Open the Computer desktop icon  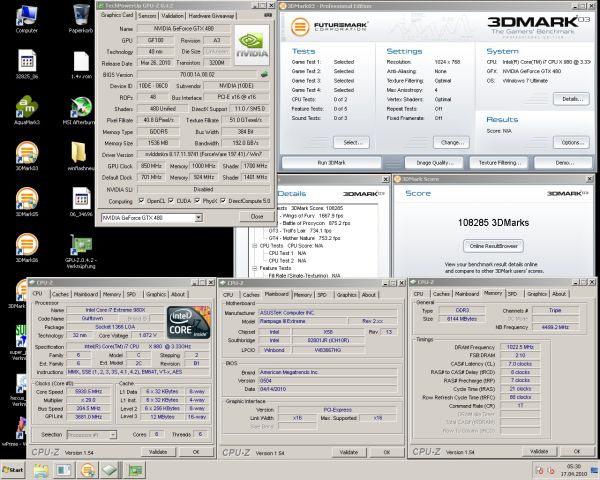coord(26,18)
